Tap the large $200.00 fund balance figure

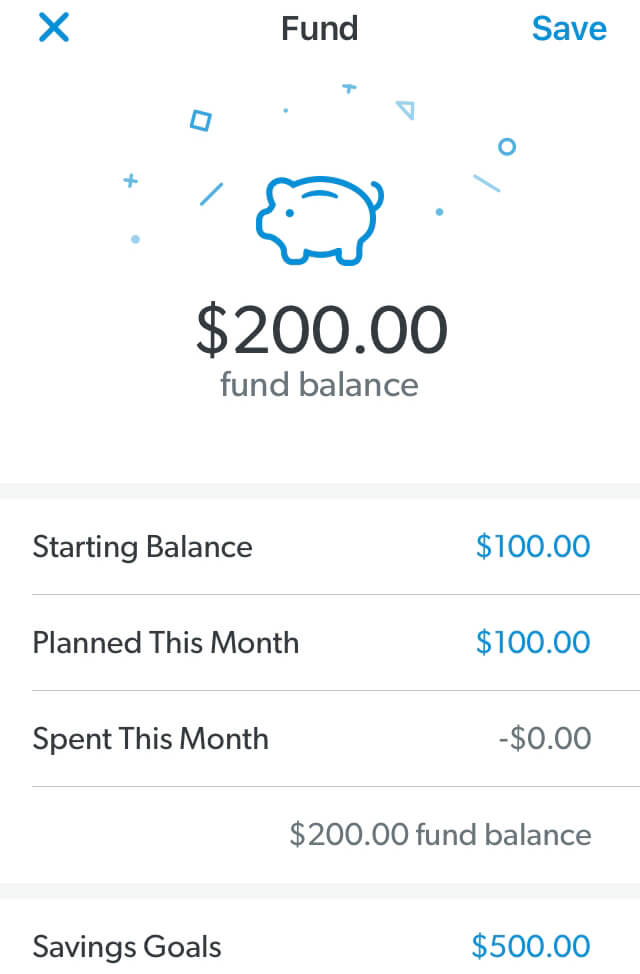coord(321,330)
